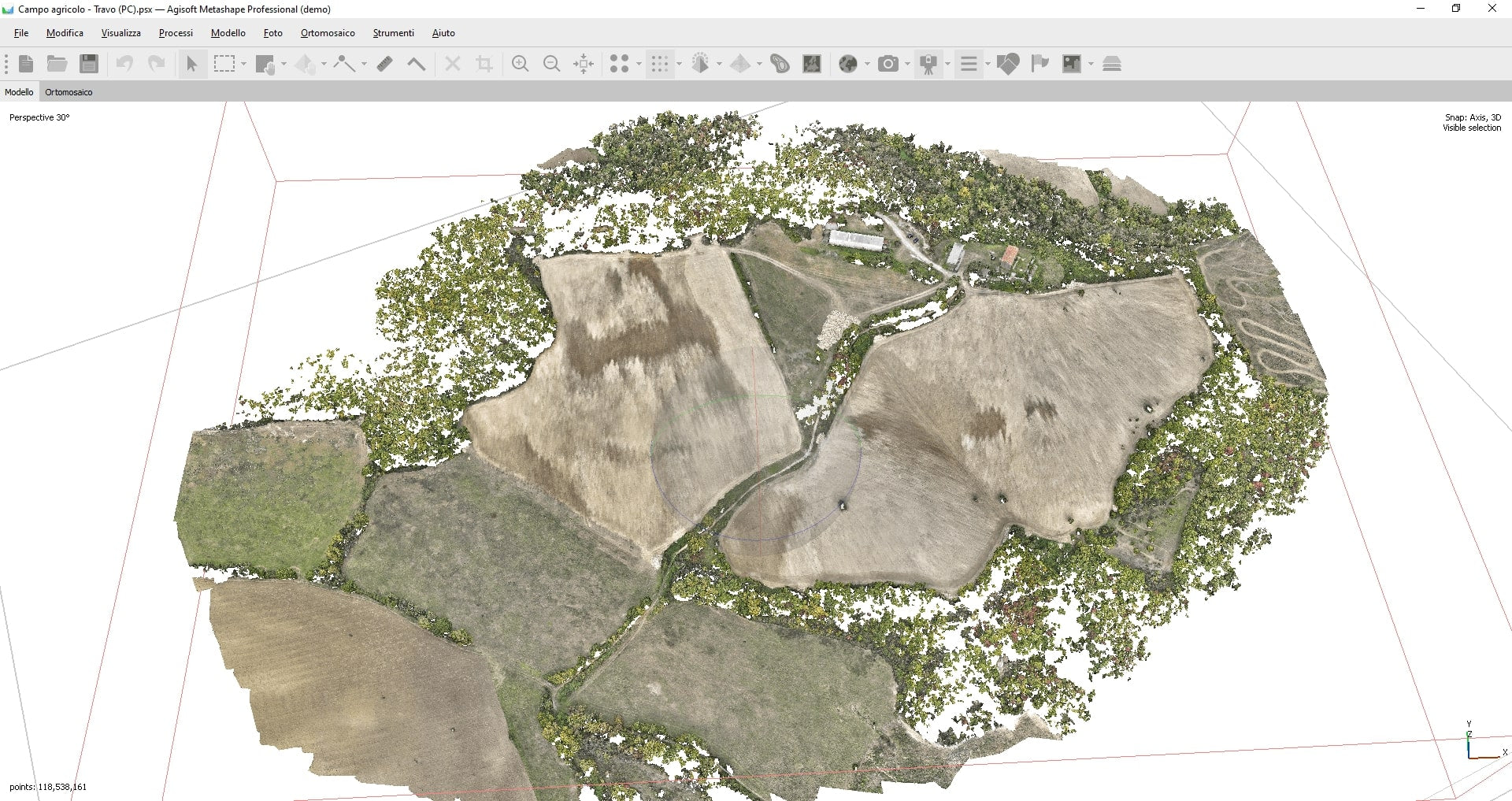
Task: Open the Processi menu
Action: pyautogui.click(x=176, y=33)
